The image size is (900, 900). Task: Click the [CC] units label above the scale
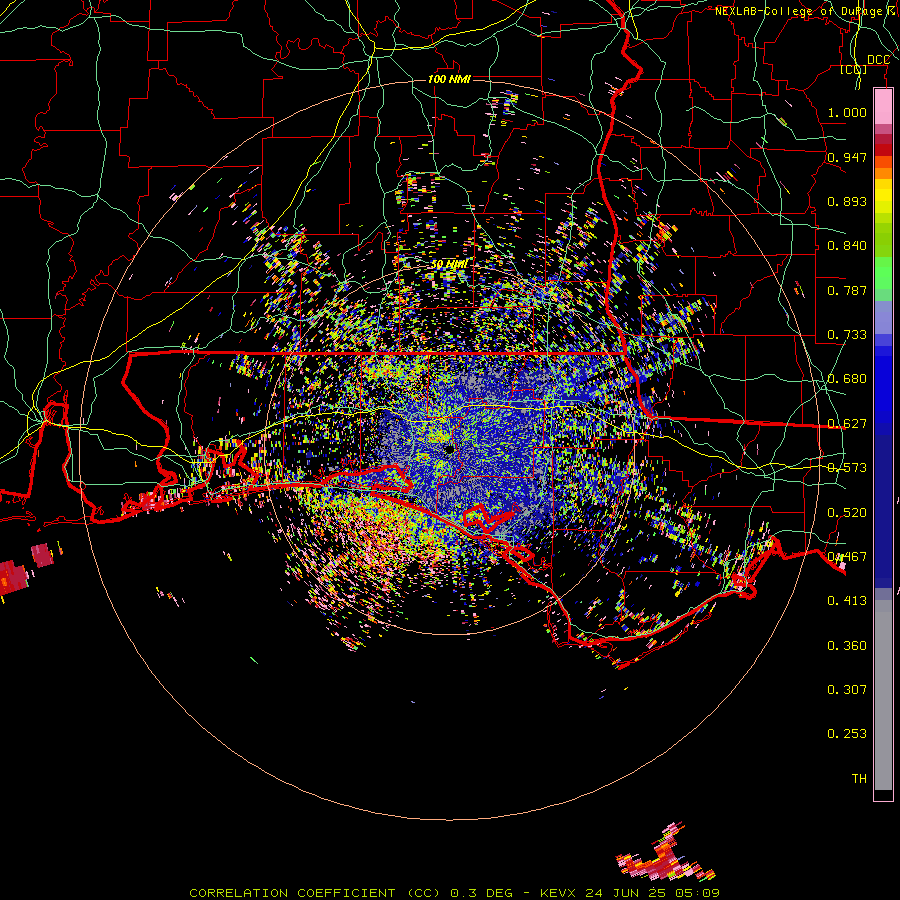pyautogui.click(x=854, y=69)
